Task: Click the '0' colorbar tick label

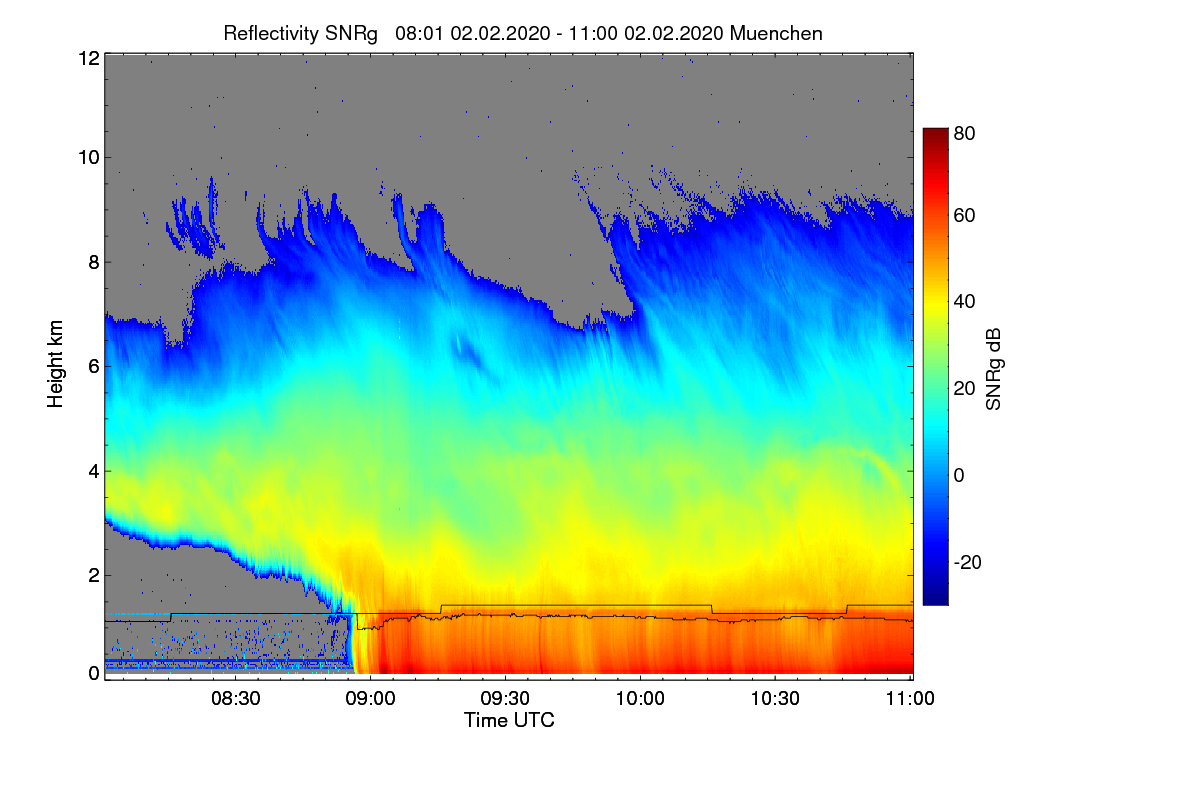Action: pos(960,475)
